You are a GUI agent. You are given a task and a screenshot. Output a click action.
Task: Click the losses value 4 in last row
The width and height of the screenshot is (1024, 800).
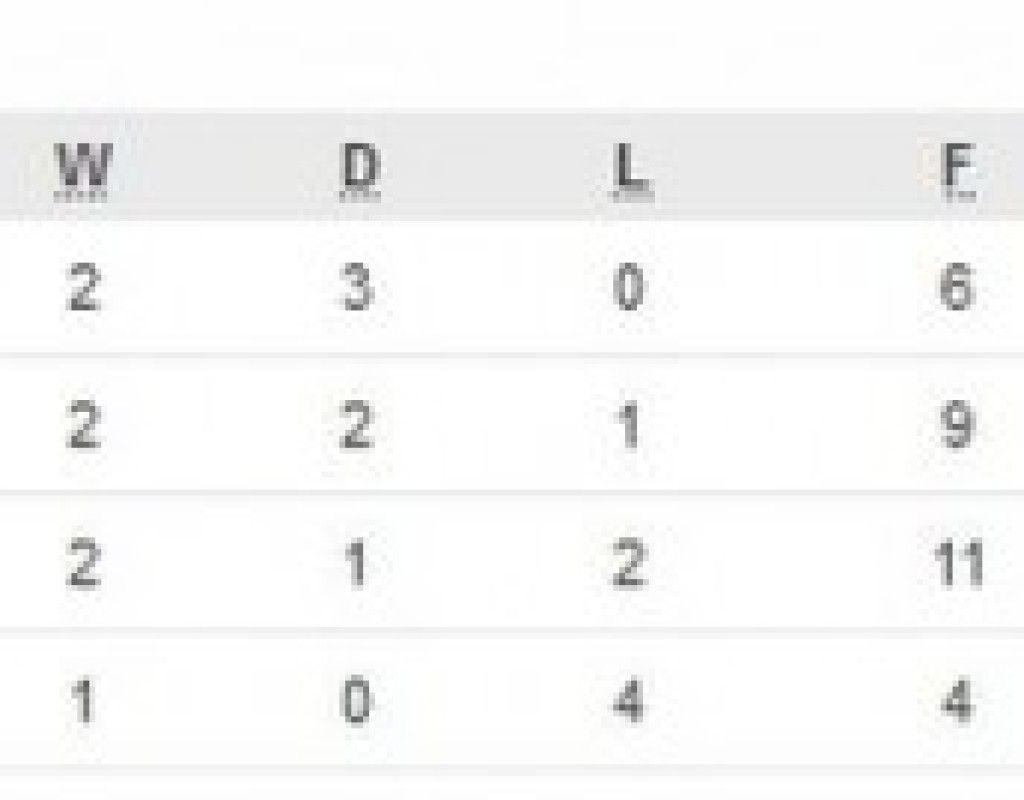630,701
